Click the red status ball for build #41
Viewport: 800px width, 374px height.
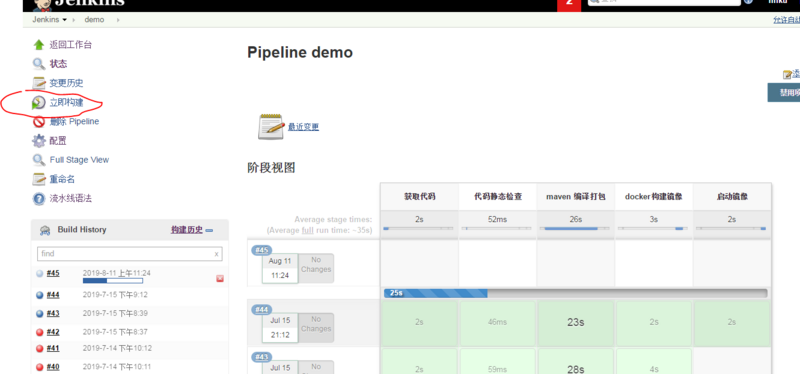[x=40, y=348]
